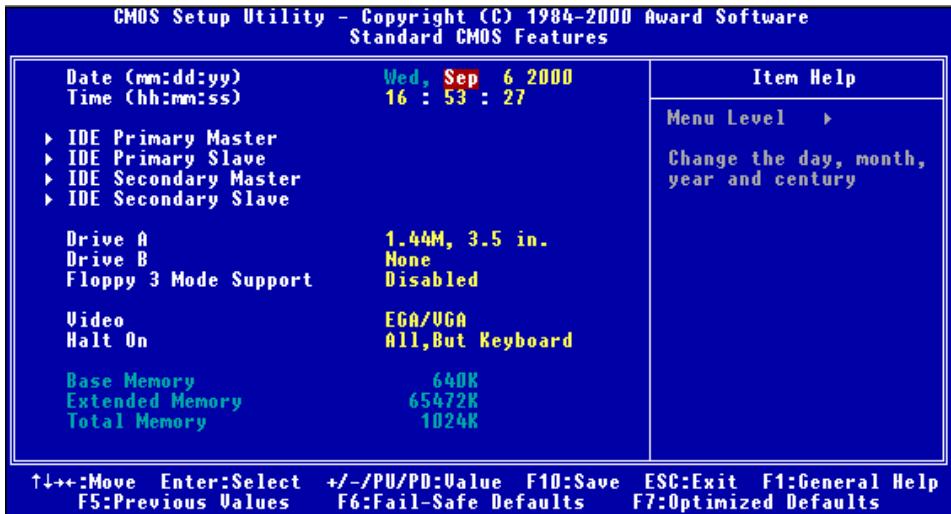951x514 pixels.
Task: Click the Enter:Select hint
Action: coord(230,482)
